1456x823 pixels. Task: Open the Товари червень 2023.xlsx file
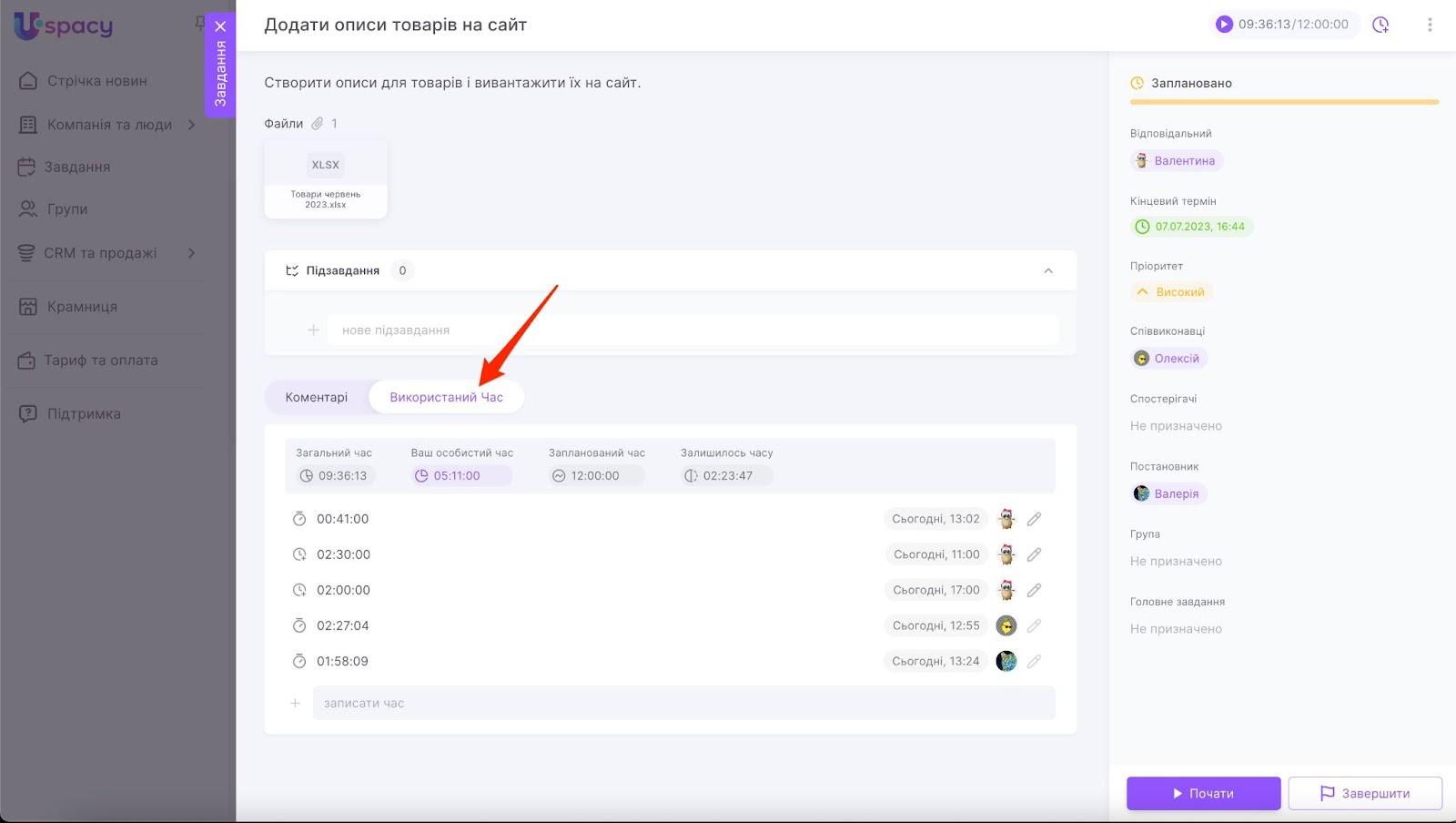(326, 179)
